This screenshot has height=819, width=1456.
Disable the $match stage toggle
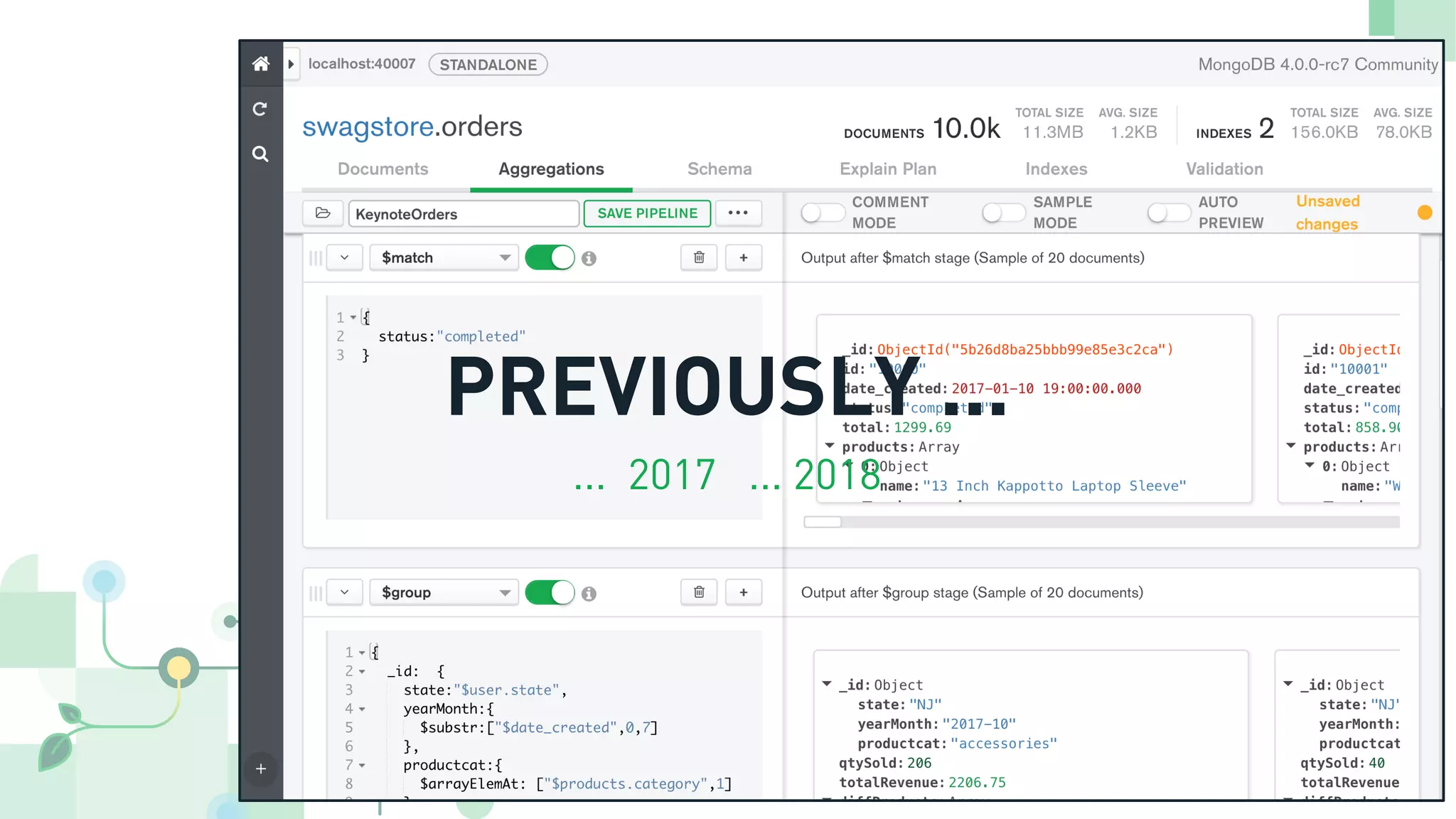pos(550,257)
